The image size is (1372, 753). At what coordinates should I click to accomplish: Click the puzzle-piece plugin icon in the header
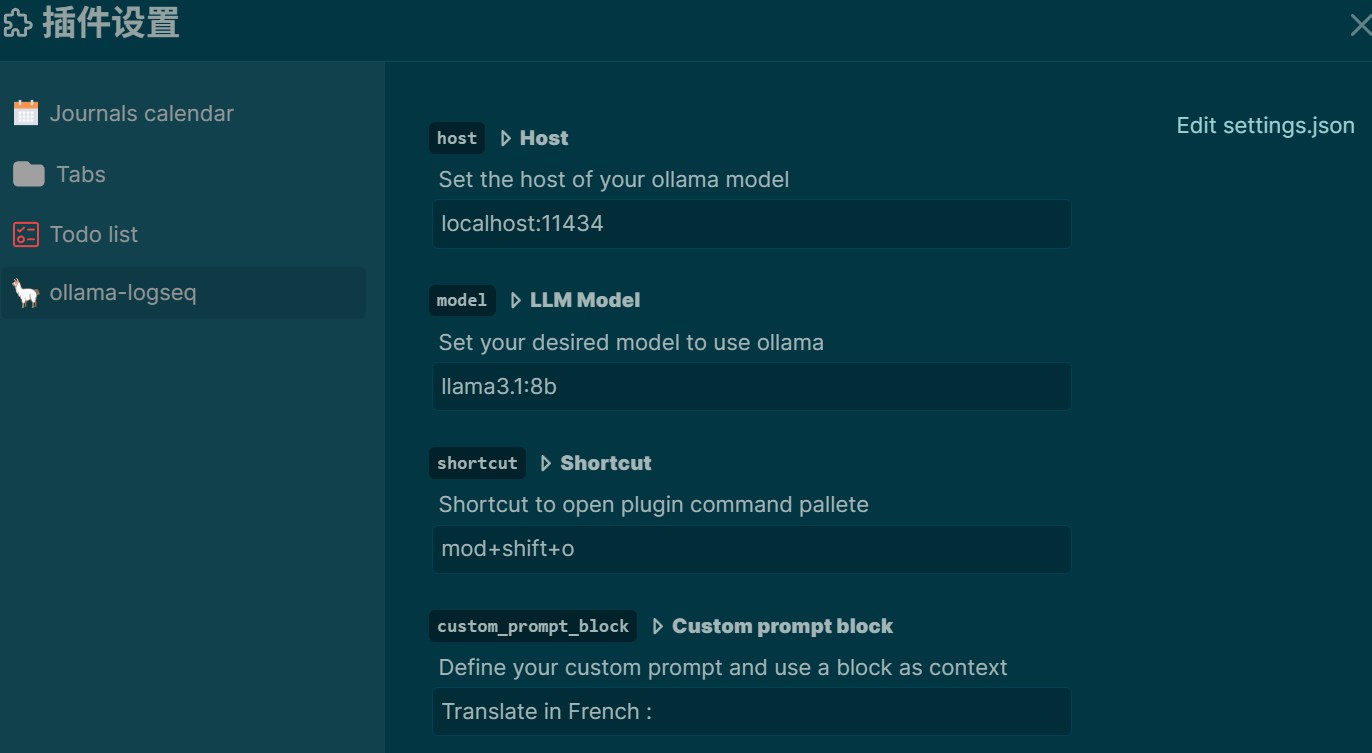(x=17, y=23)
